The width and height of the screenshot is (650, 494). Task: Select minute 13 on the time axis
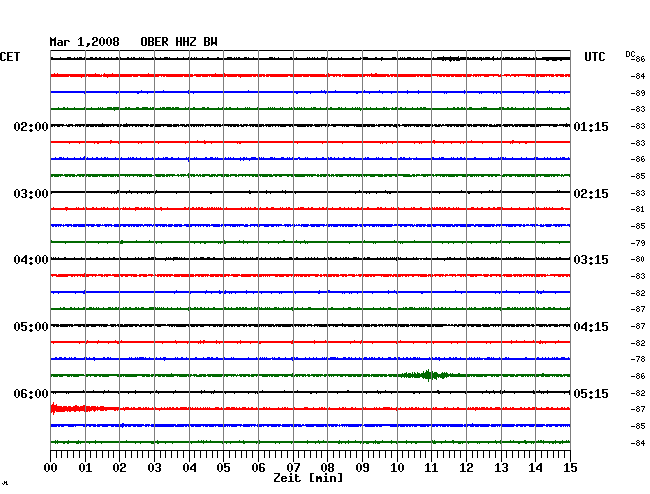(501, 467)
